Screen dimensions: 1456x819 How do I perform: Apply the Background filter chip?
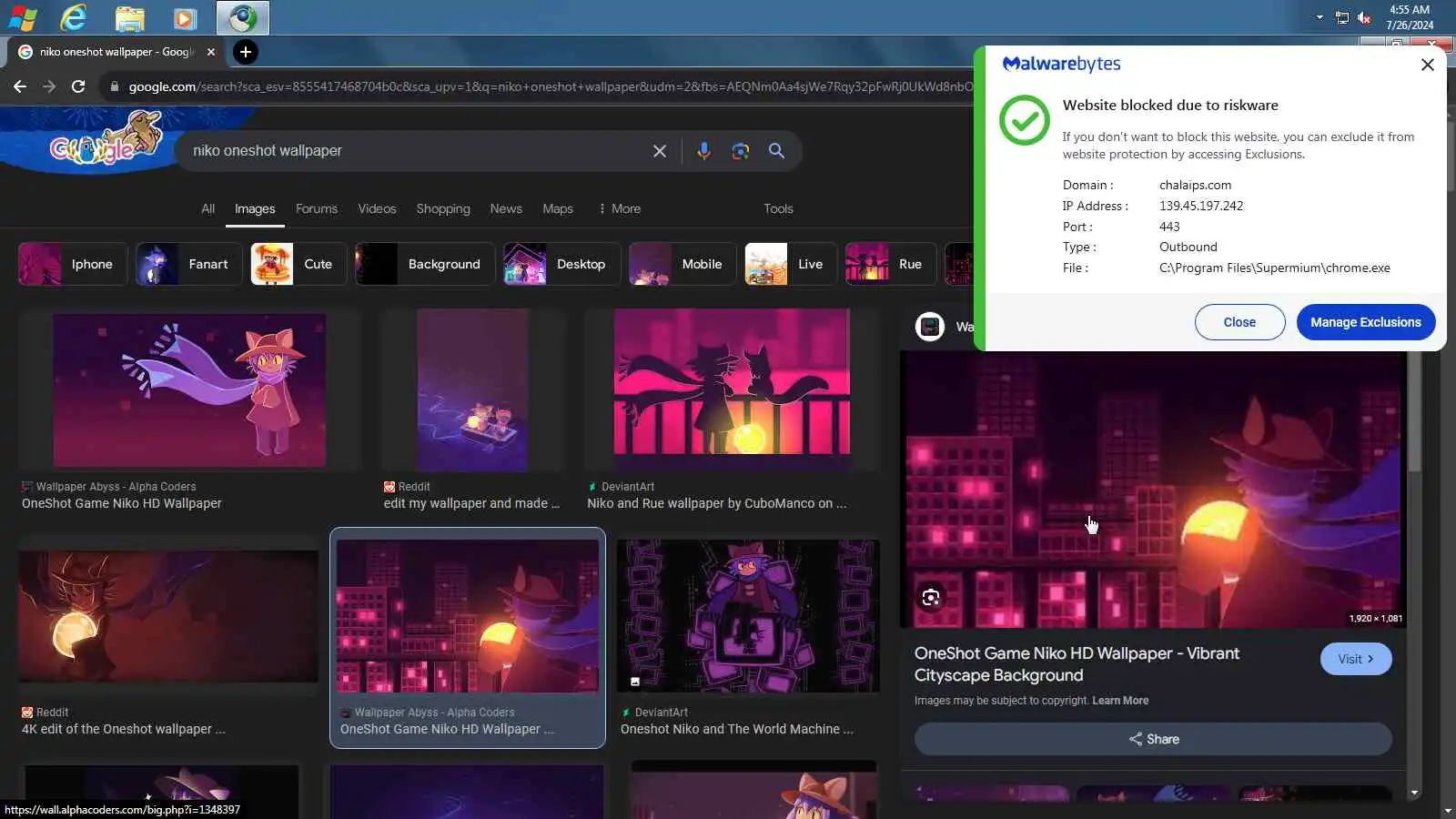pyautogui.click(x=425, y=264)
